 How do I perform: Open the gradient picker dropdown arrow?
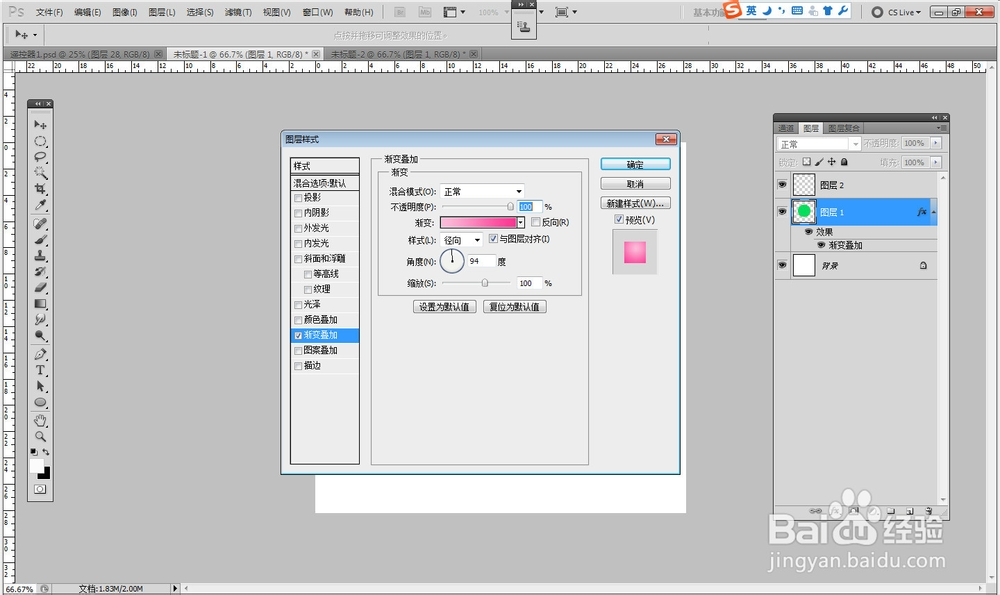tap(521, 222)
